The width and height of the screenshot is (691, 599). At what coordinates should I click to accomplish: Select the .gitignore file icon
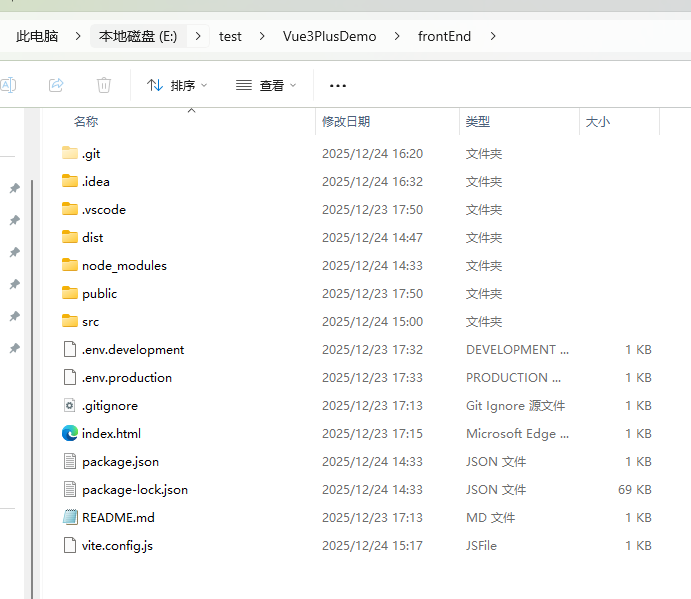[70, 405]
